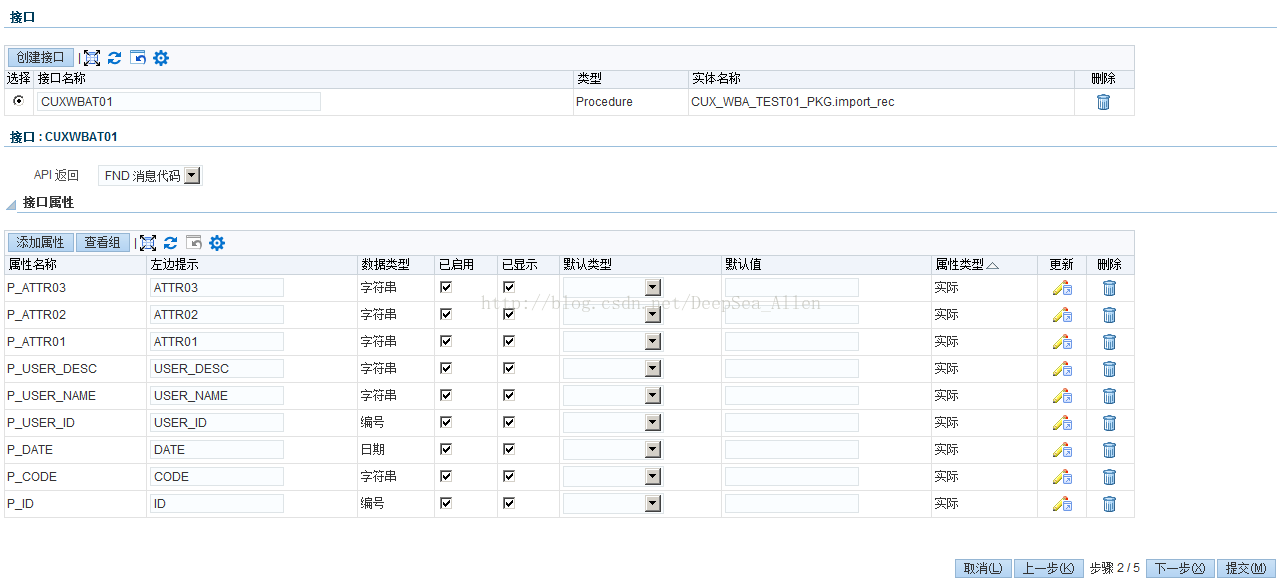Click the 取消 button
This screenshot has width=1283, height=585.
click(x=984, y=568)
